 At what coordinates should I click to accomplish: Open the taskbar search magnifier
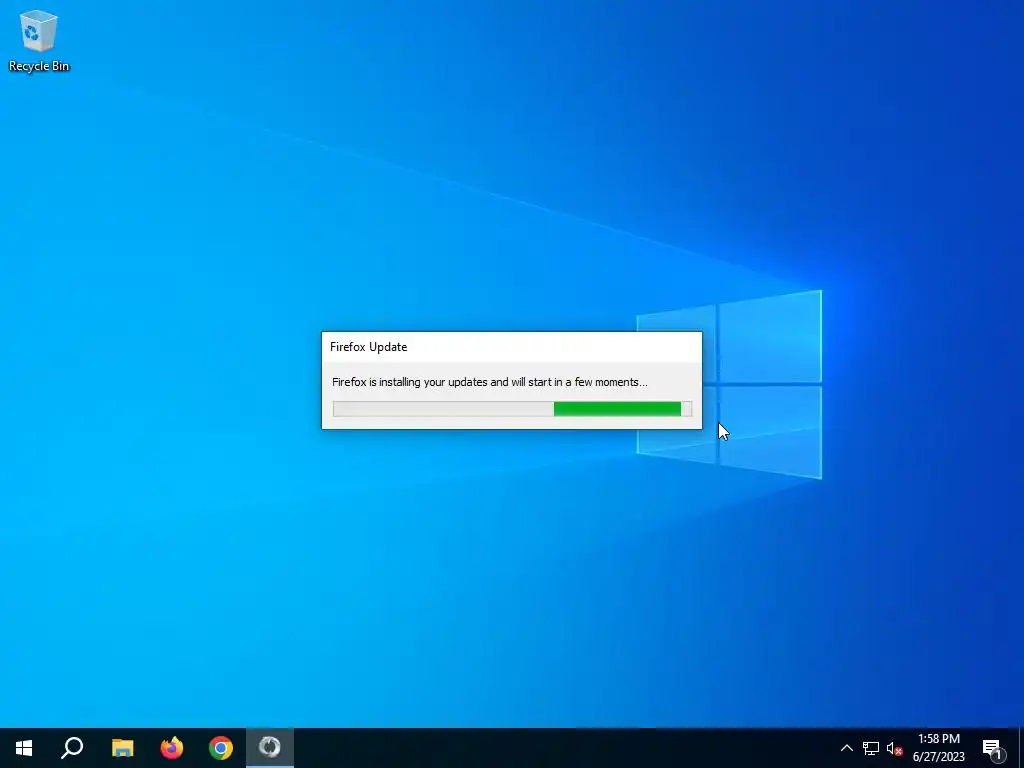point(72,748)
